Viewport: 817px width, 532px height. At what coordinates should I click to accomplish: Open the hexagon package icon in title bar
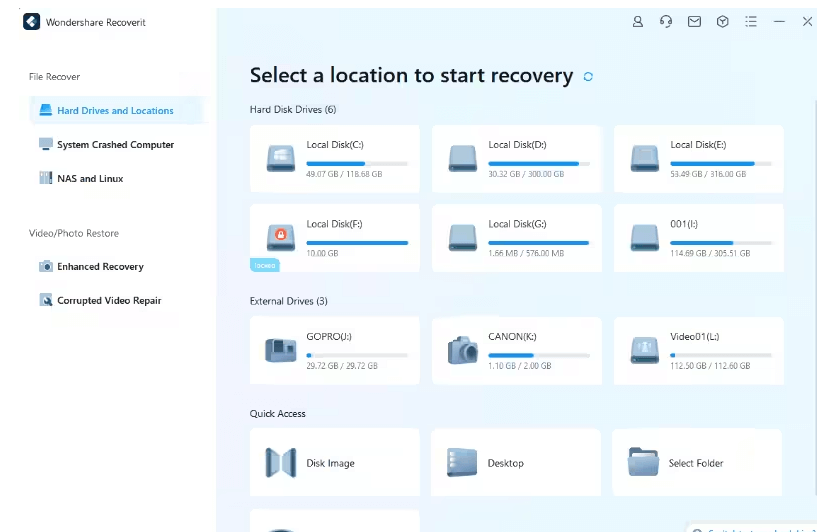click(x=722, y=21)
